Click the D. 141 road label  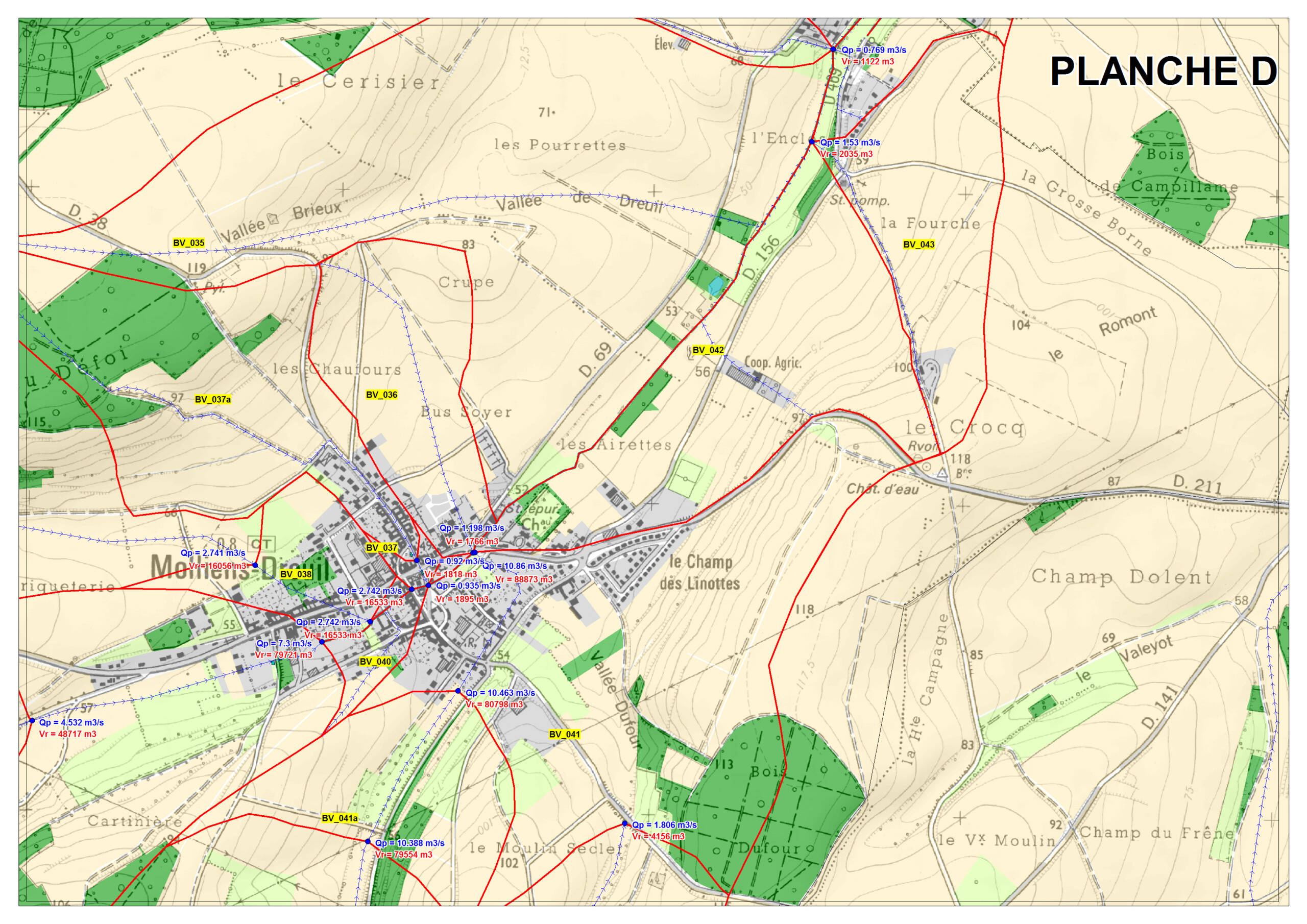click(1159, 708)
